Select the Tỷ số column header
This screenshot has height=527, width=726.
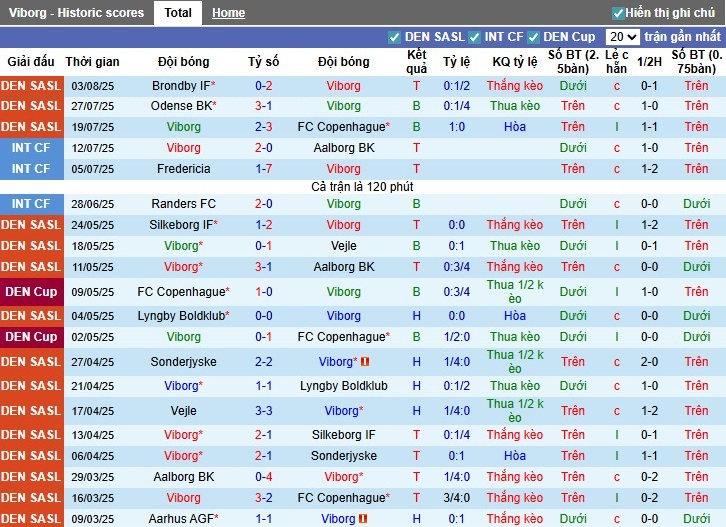[x=263, y=62]
